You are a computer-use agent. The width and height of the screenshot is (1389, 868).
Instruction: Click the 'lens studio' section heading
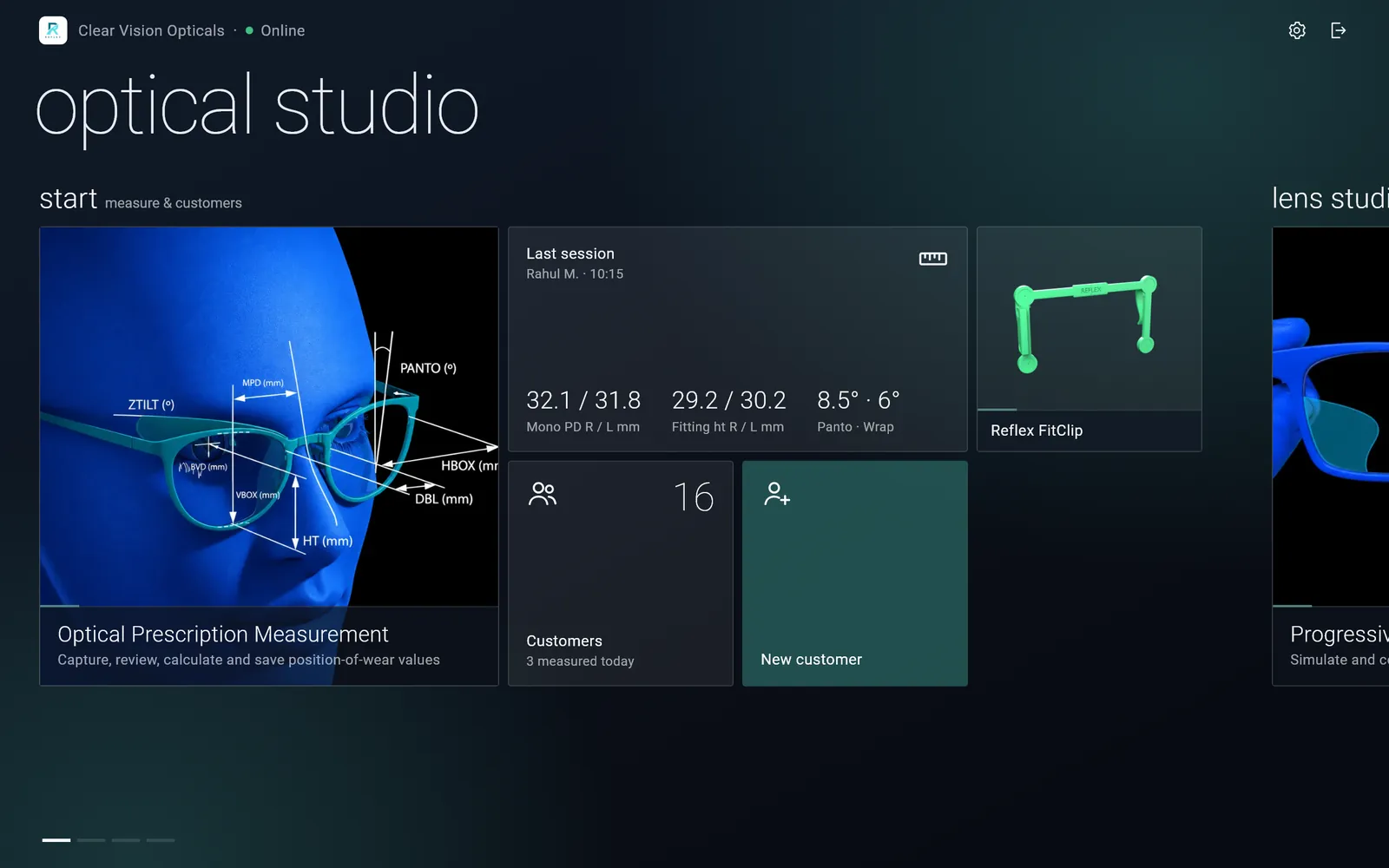pos(1331,199)
